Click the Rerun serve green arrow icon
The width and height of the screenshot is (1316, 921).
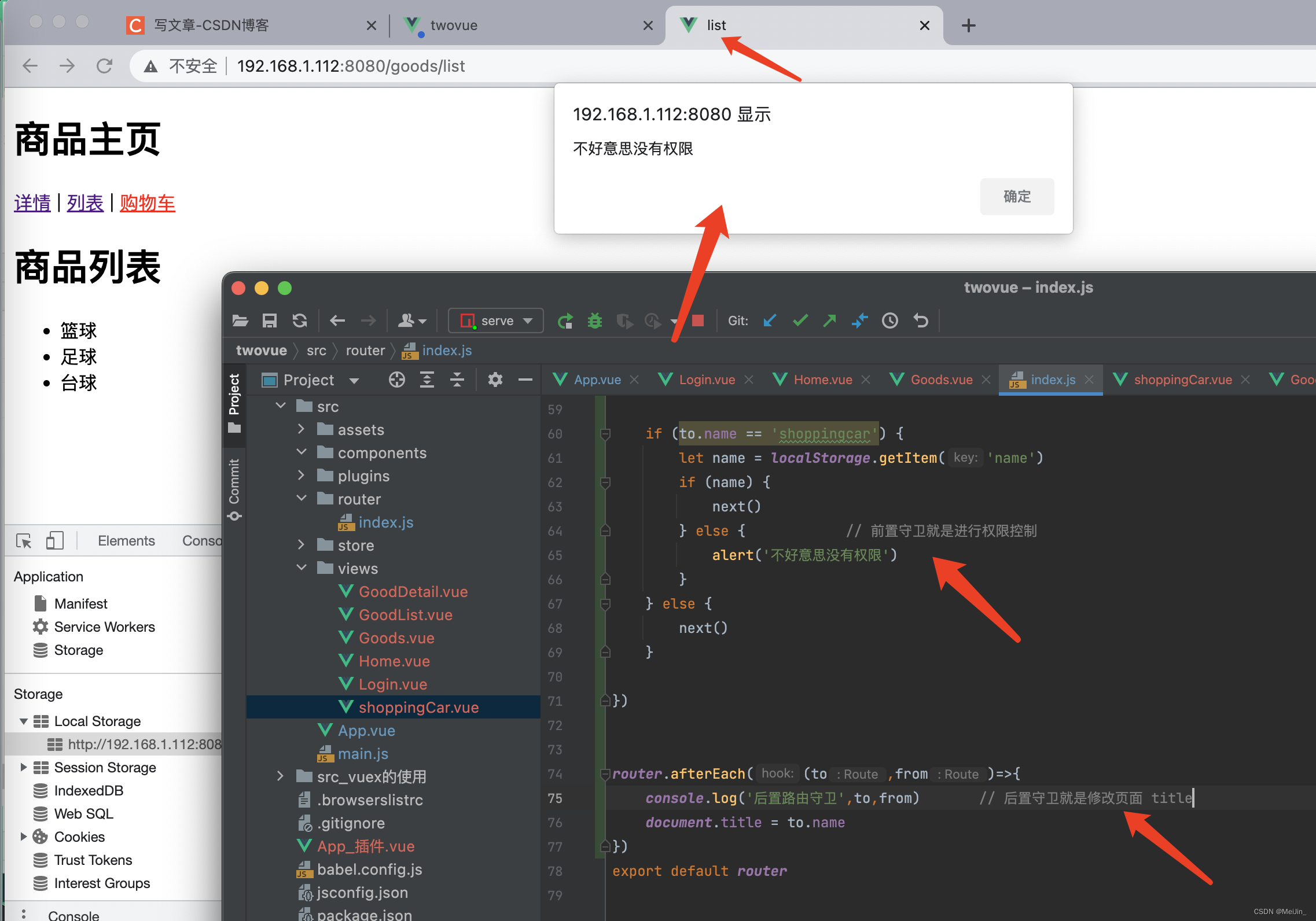coord(565,320)
